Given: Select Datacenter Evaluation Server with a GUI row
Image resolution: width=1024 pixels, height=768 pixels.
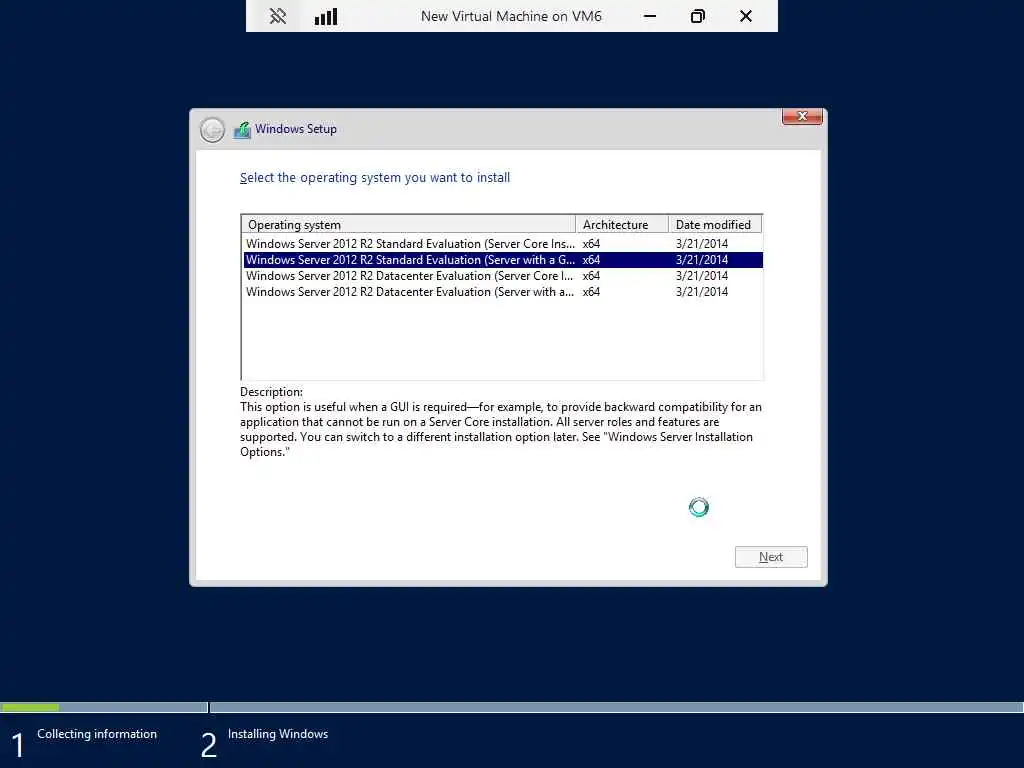Looking at the screenshot, I should [502, 292].
